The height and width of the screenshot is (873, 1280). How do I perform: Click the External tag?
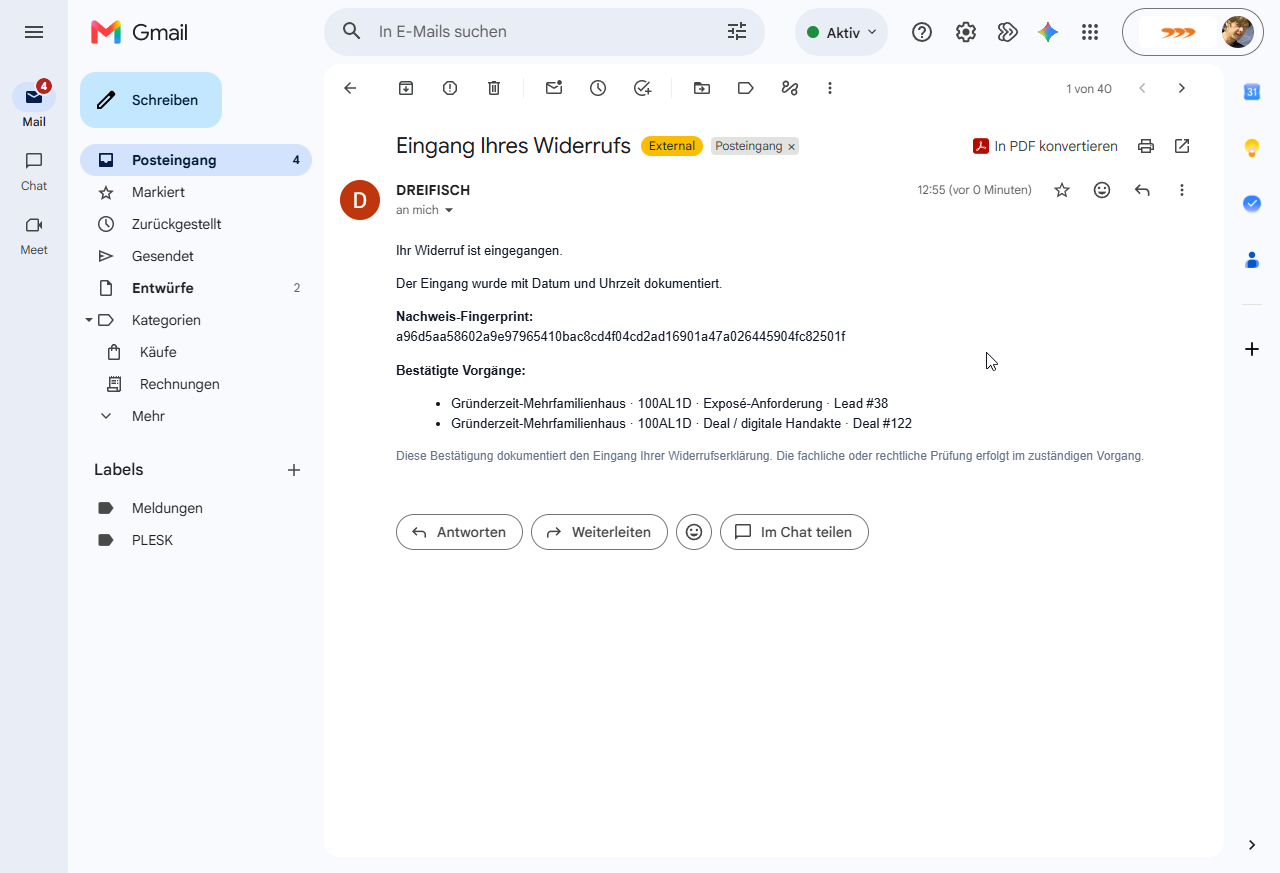coord(672,146)
